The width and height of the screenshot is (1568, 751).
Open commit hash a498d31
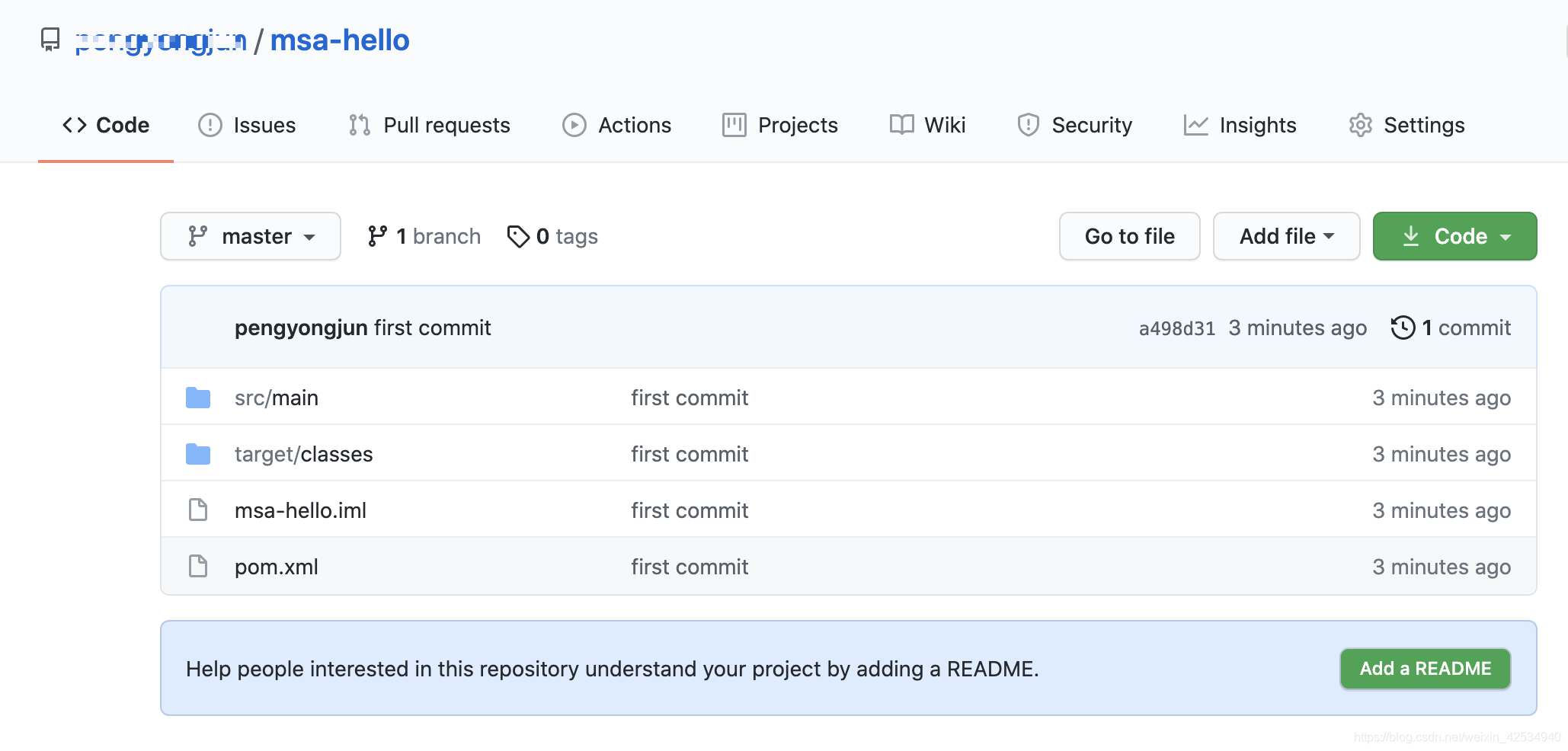click(1177, 328)
